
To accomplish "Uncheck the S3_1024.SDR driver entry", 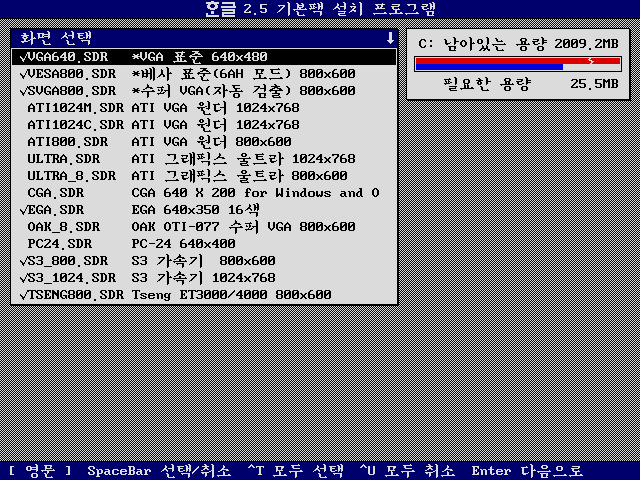I will coord(204,278).
